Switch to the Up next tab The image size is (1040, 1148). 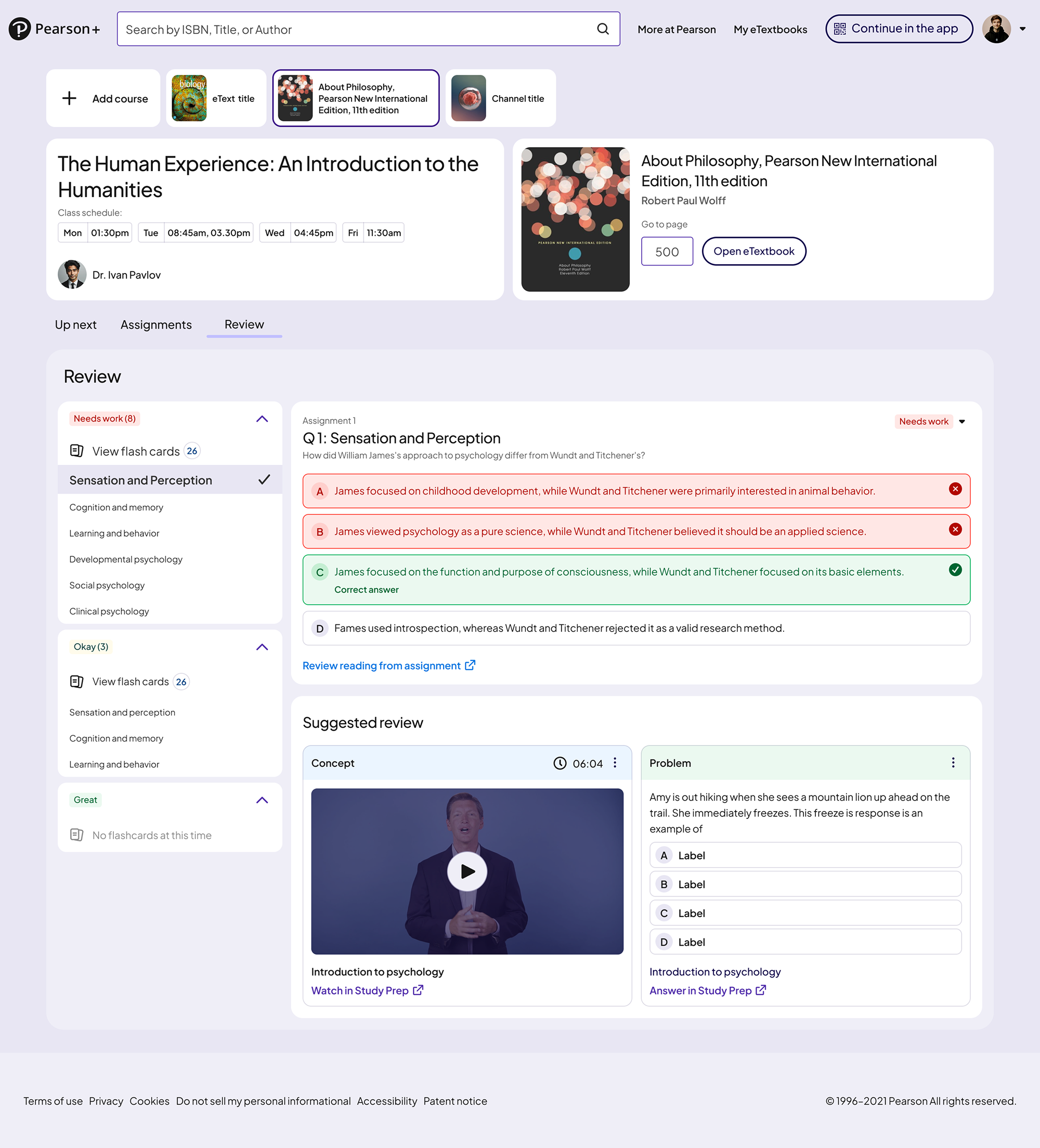point(76,324)
